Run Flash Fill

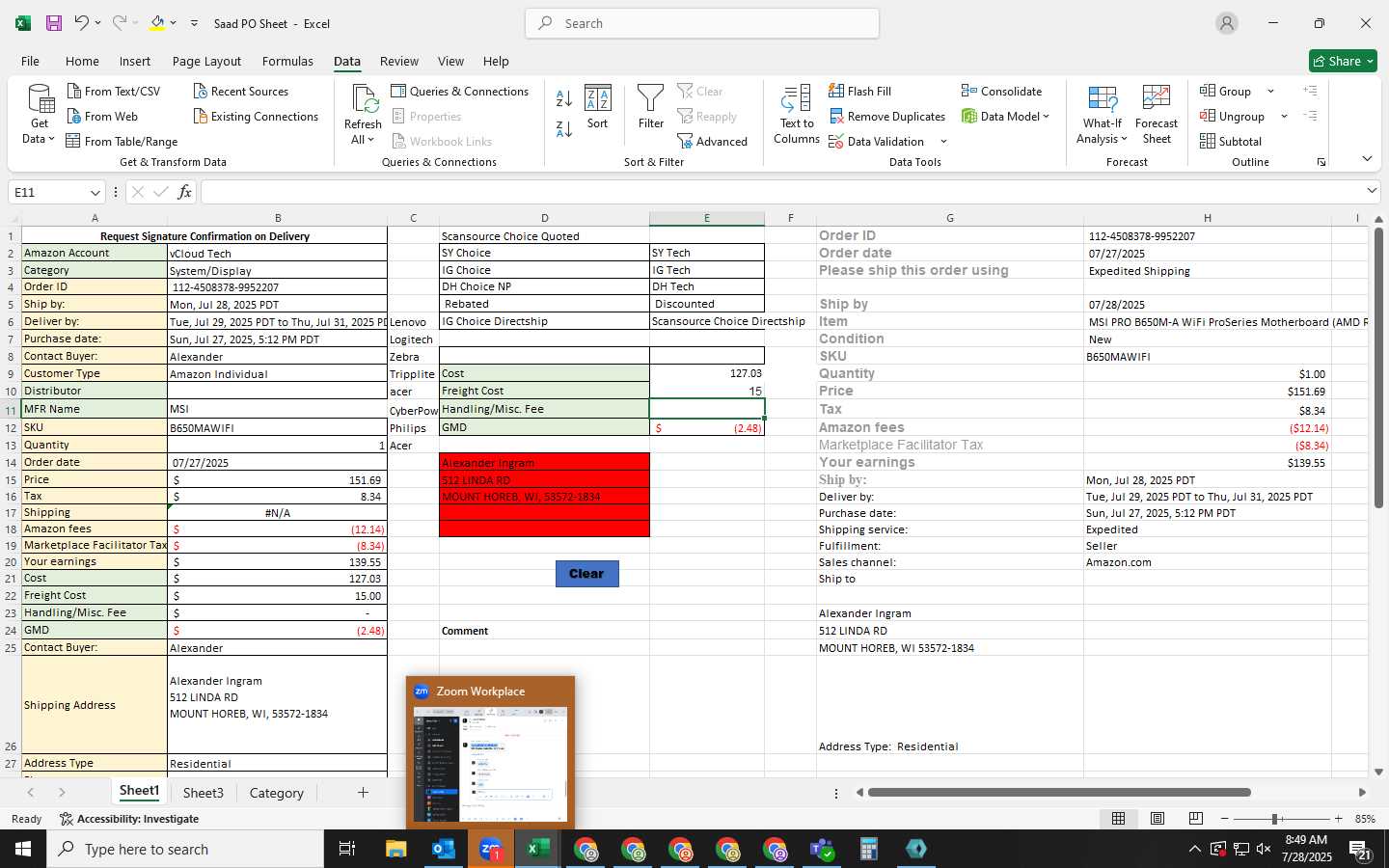860,92
